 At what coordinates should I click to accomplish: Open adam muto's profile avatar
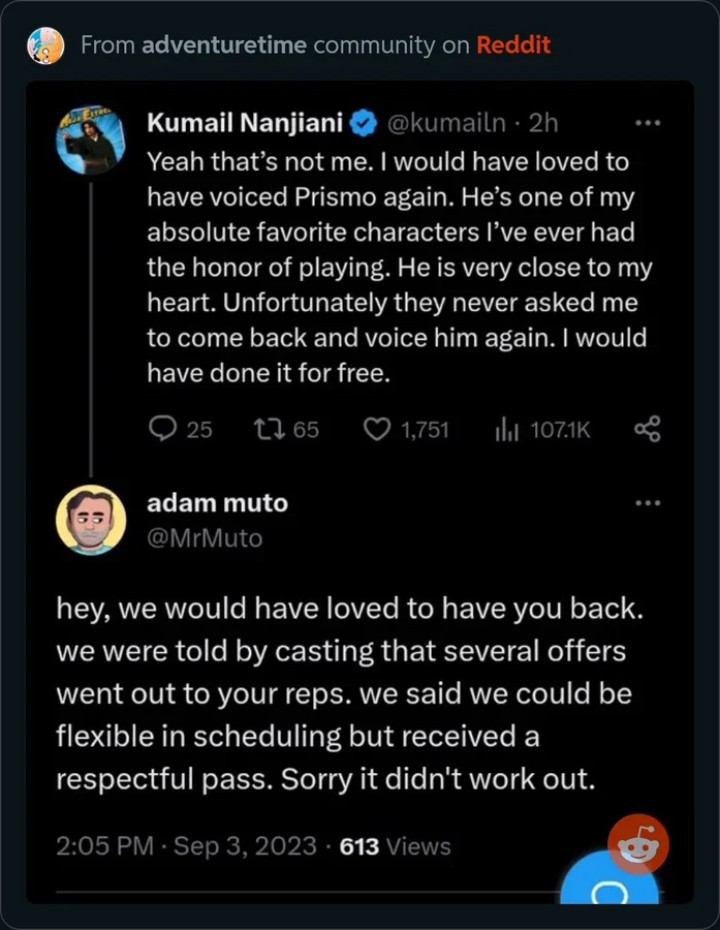90,520
